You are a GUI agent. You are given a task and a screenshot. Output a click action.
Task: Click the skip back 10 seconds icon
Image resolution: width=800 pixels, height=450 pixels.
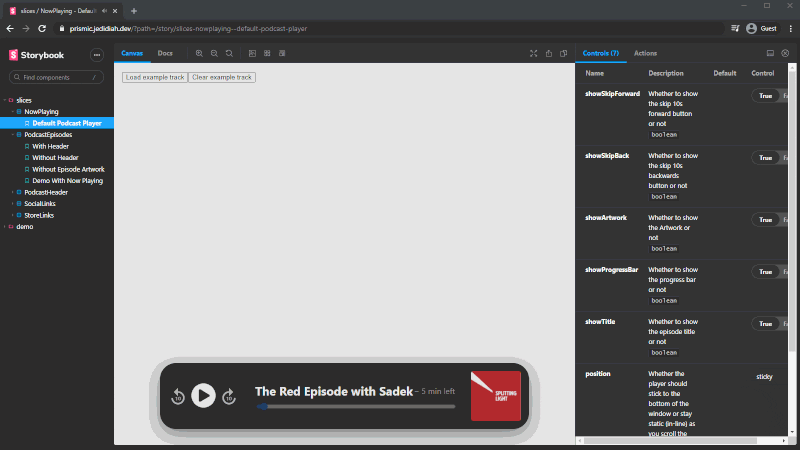(x=178, y=396)
